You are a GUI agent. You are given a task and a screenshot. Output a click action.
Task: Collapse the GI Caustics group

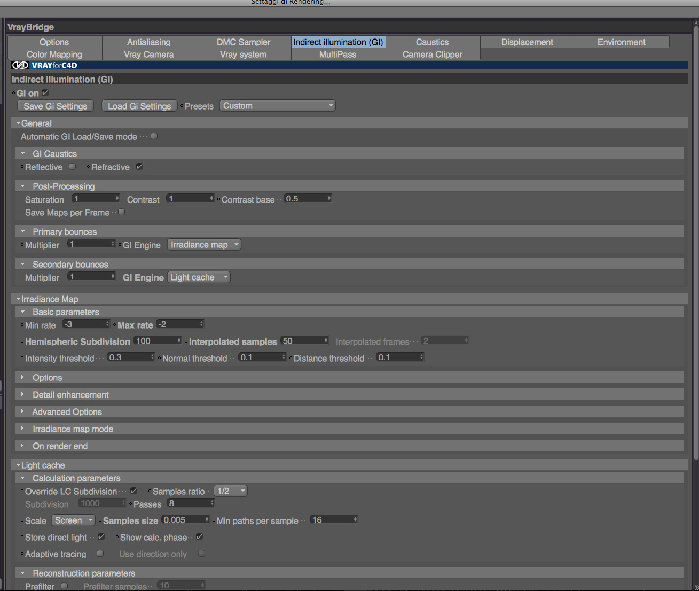(23, 153)
